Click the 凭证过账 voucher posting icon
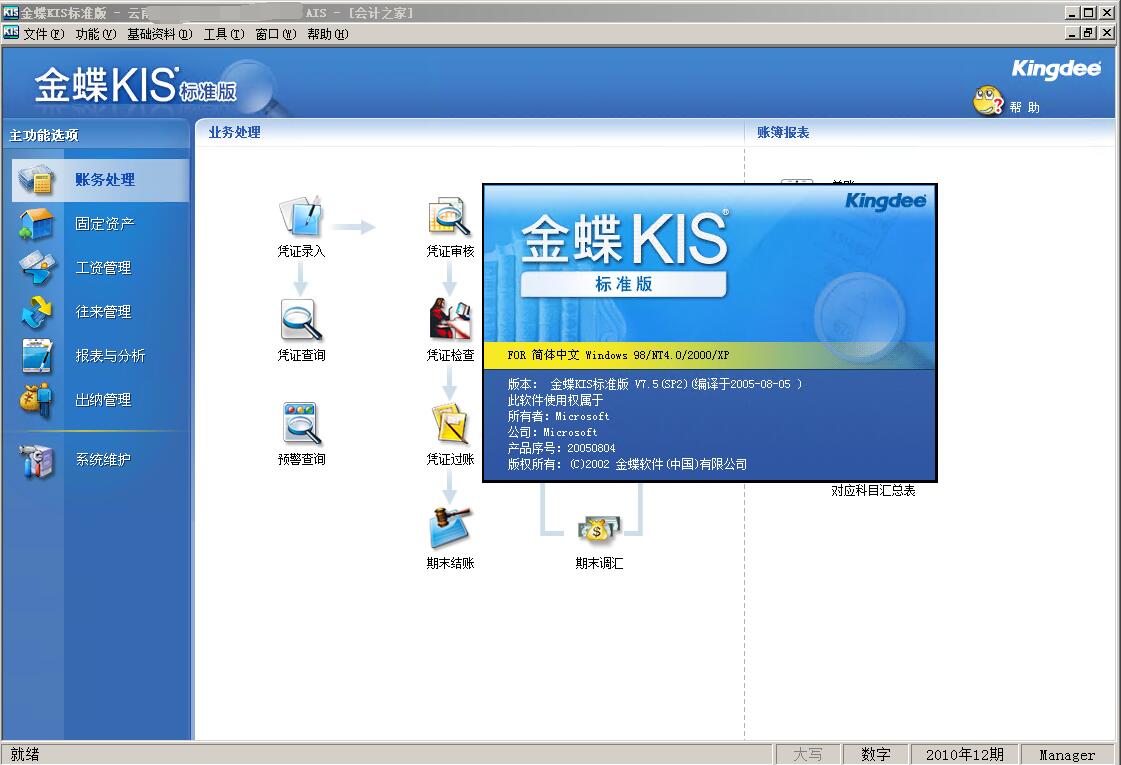Image resolution: width=1121 pixels, height=765 pixels. coord(449,424)
